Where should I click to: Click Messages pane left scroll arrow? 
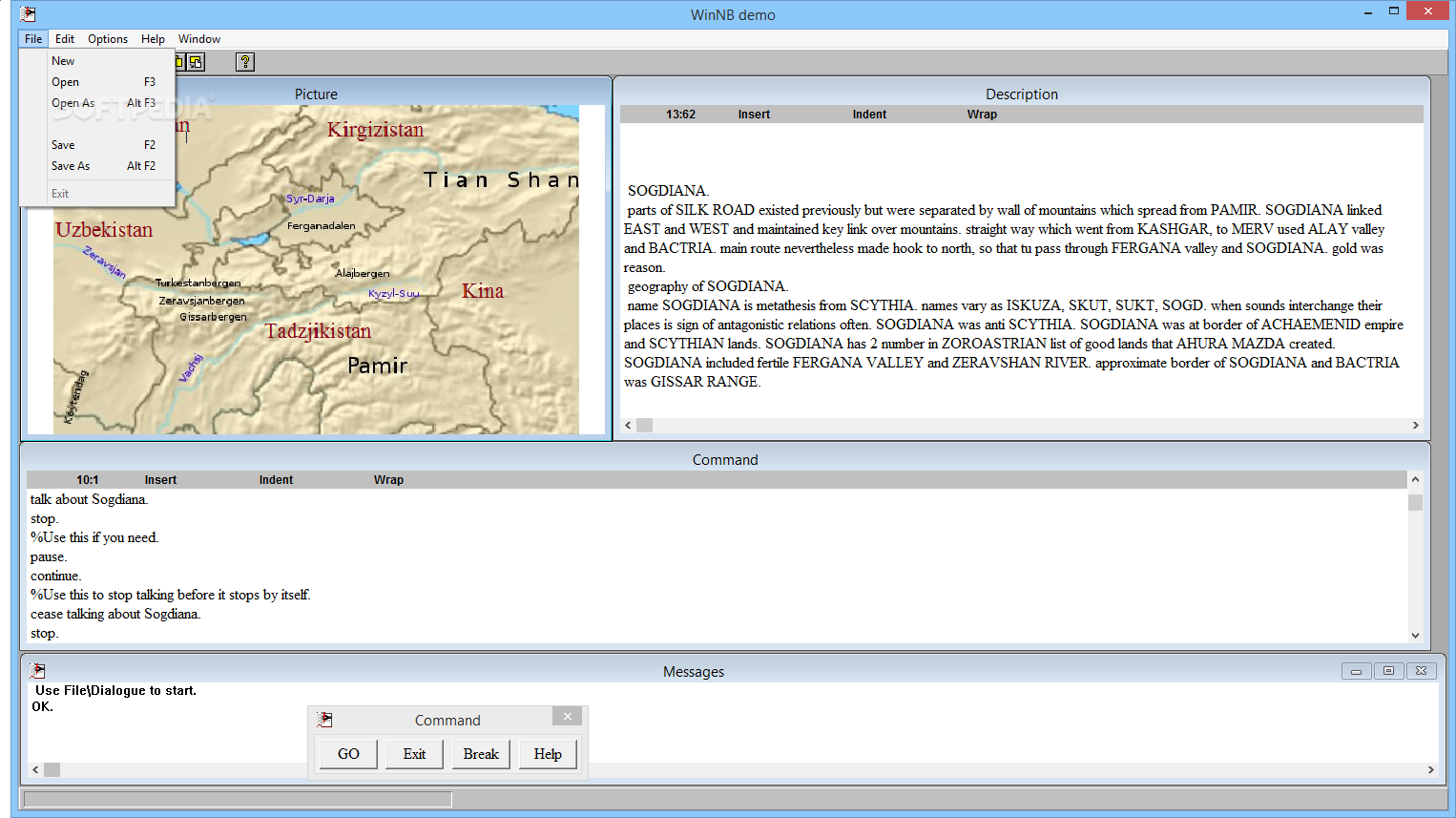(35, 769)
